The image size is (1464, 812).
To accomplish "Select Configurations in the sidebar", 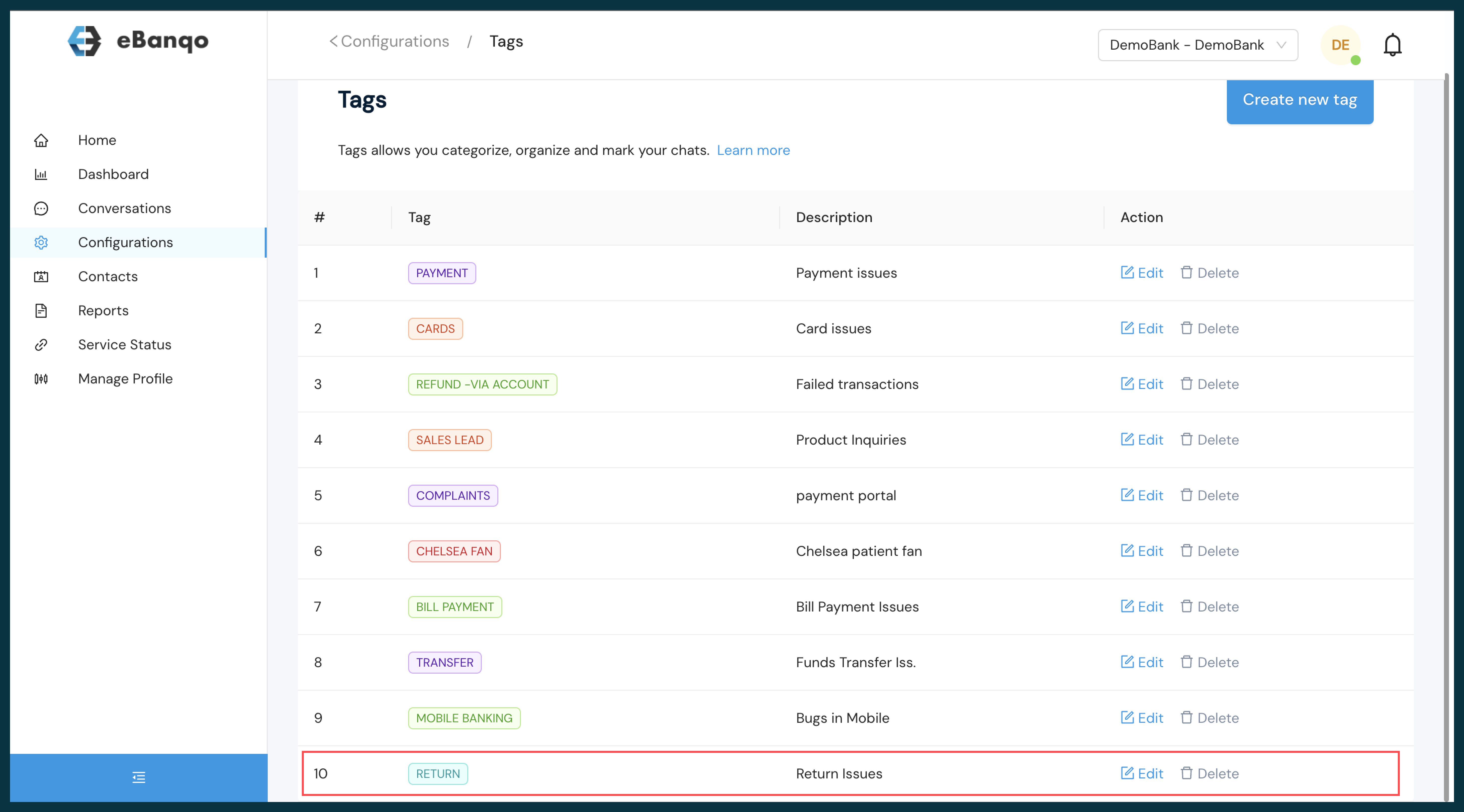I will point(138,243).
